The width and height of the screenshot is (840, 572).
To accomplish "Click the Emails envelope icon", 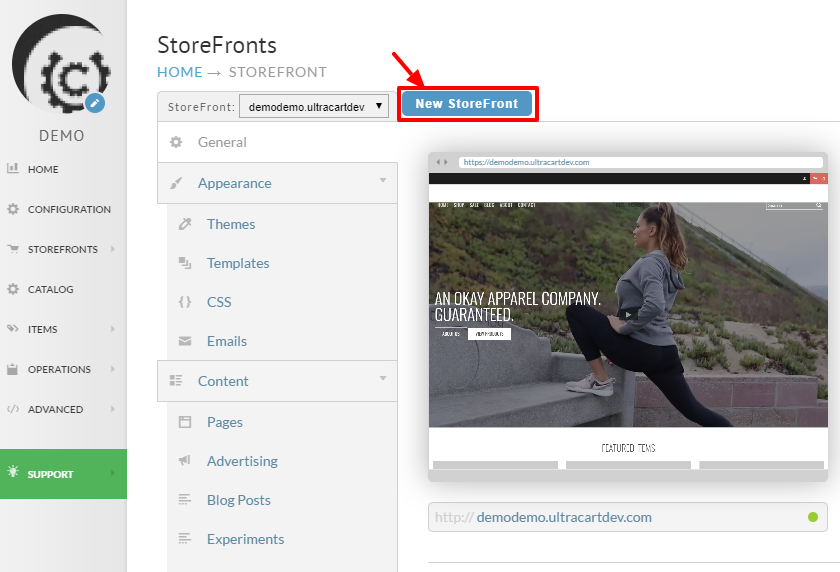I will [x=185, y=341].
